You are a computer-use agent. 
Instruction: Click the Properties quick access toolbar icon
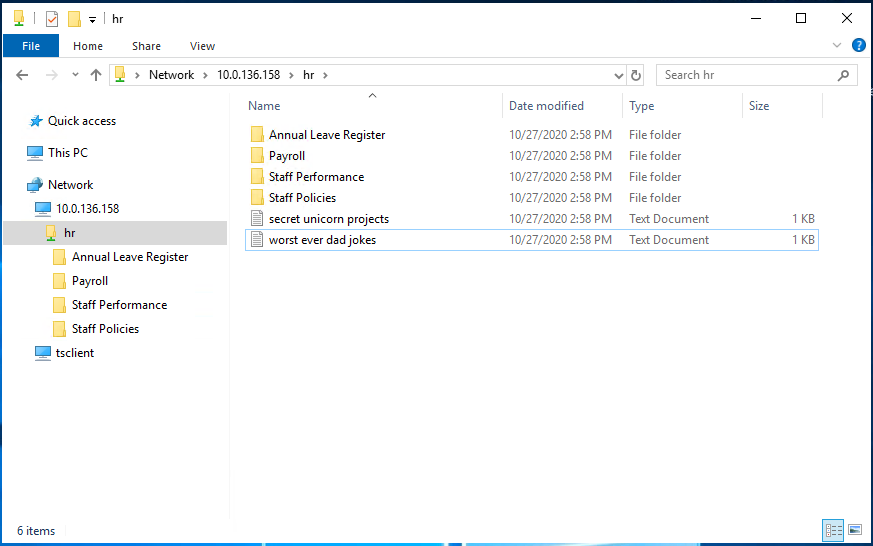pos(52,19)
